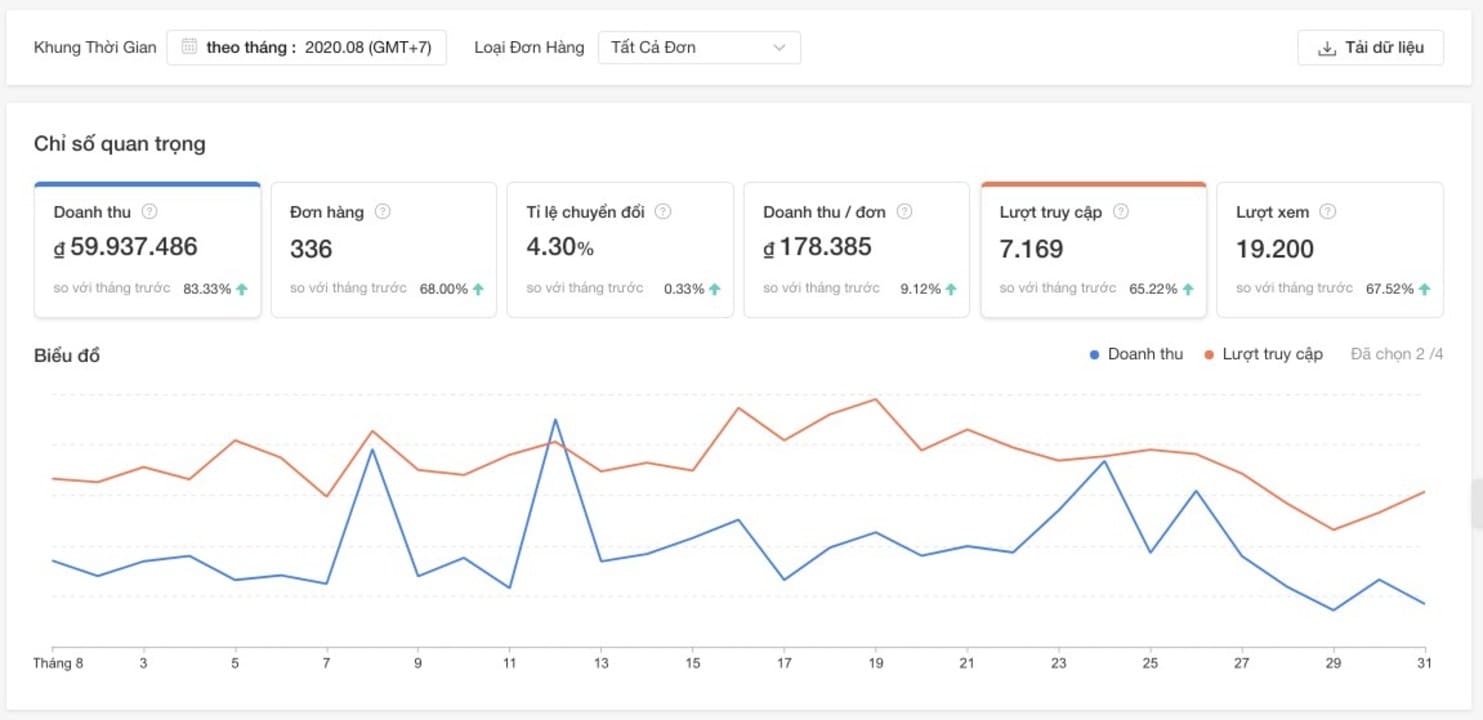Open the Loại Đơn Hàng dropdown
1483x720 pixels.
[699, 47]
